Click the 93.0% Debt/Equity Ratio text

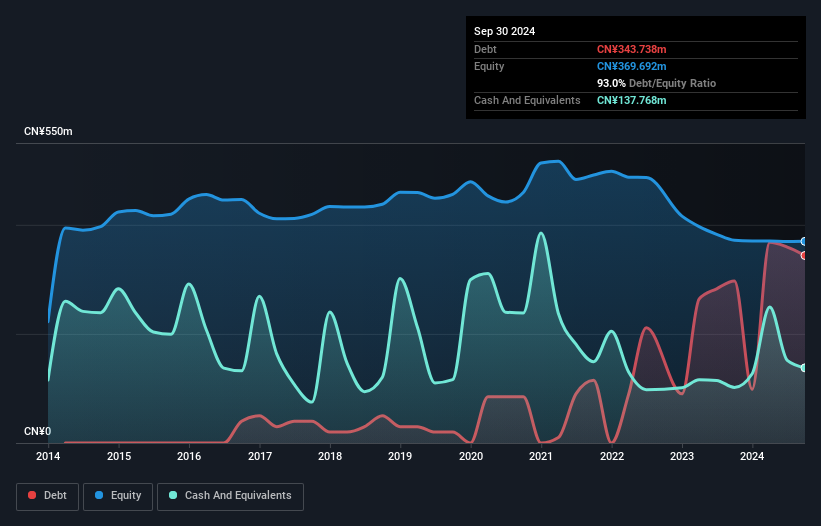[x=656, y=83]
